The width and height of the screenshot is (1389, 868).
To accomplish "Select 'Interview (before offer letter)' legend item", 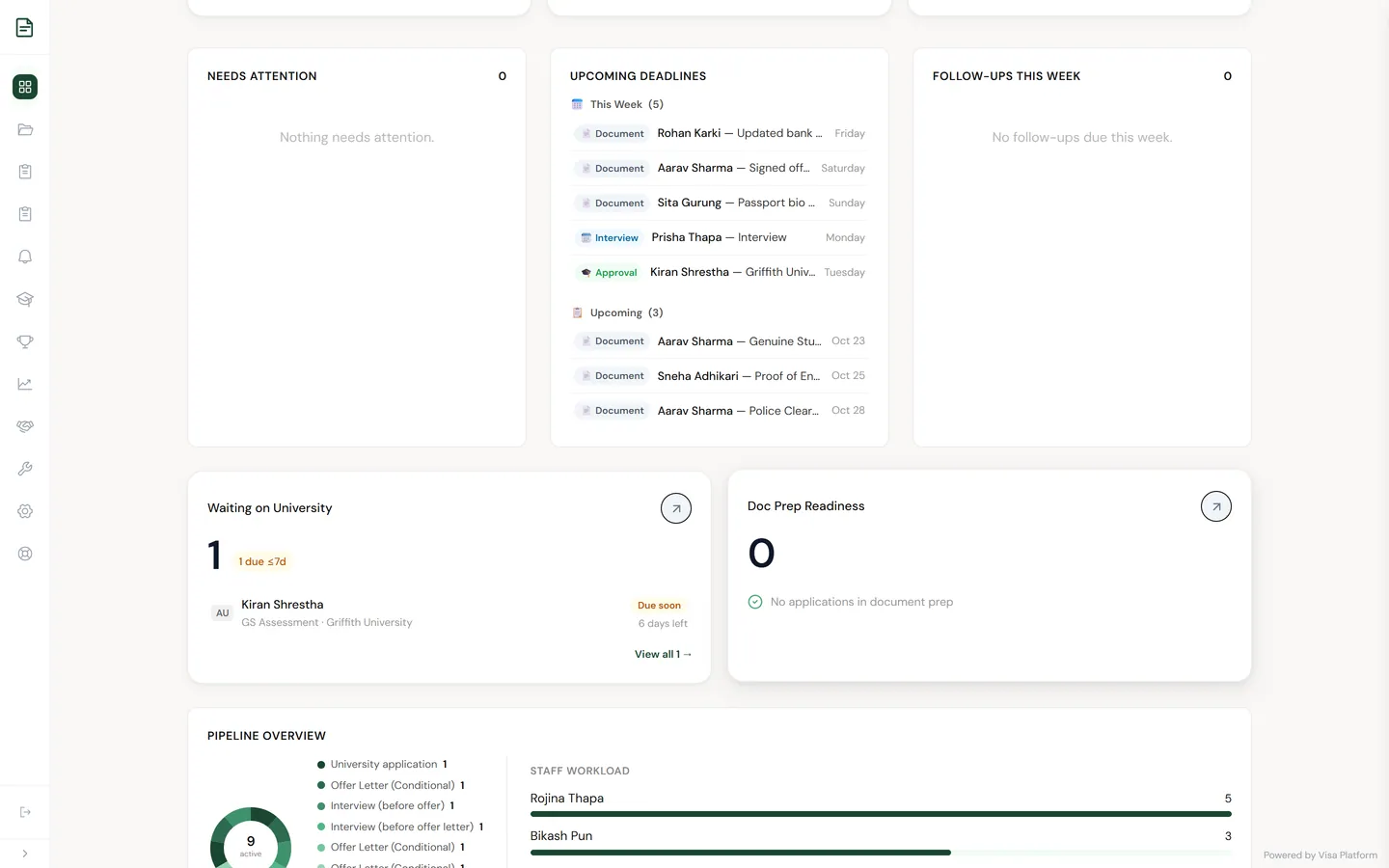I will [x=400, y=827].
